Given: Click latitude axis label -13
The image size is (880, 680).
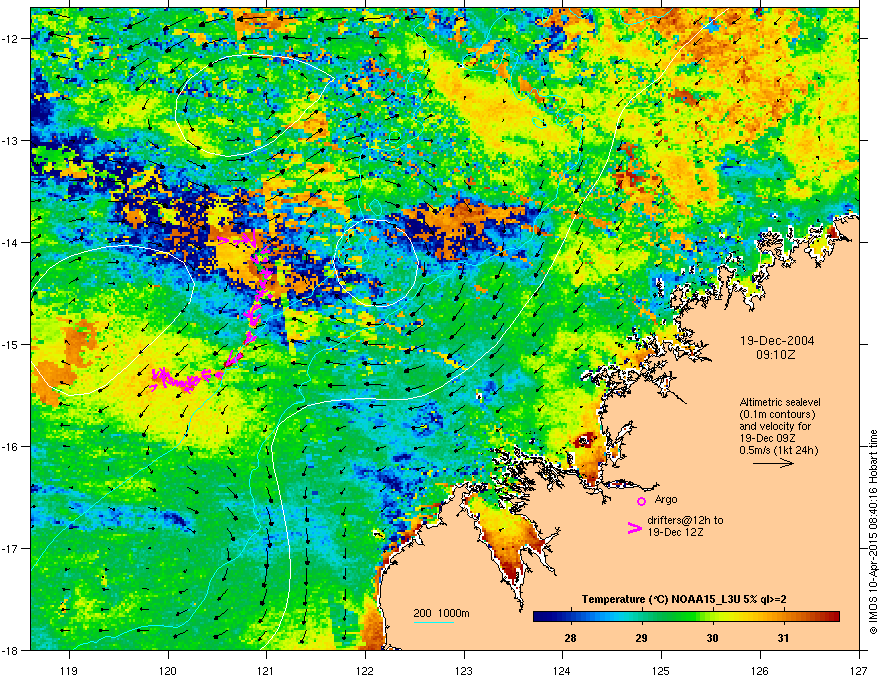Looking at the screenshot, I should [10, 140].
